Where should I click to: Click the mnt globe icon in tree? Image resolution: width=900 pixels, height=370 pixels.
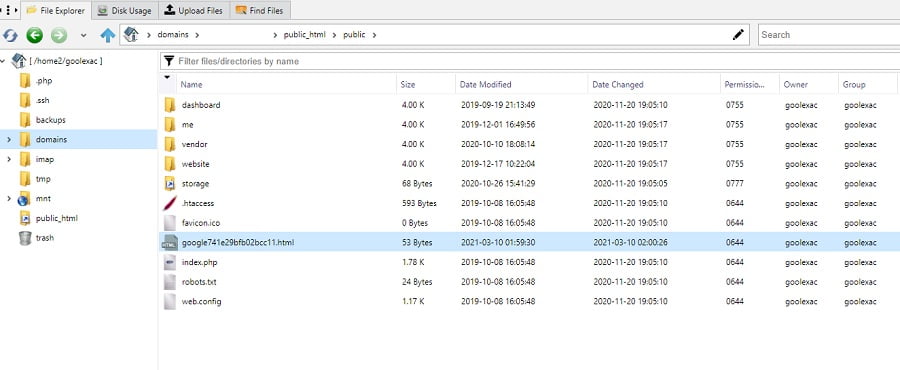(24, 198)
